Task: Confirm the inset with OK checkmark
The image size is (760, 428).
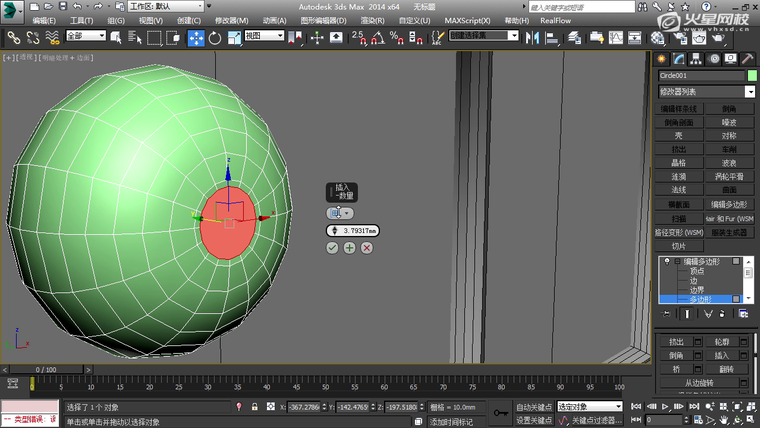Action: coord(332,247)
